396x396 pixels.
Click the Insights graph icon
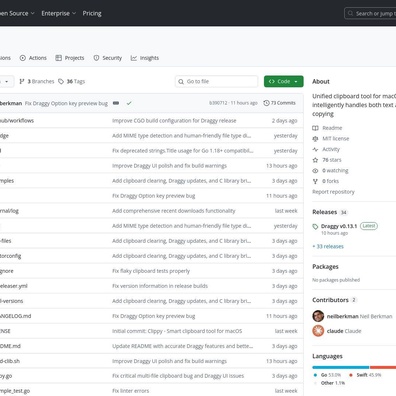(134, 58)
